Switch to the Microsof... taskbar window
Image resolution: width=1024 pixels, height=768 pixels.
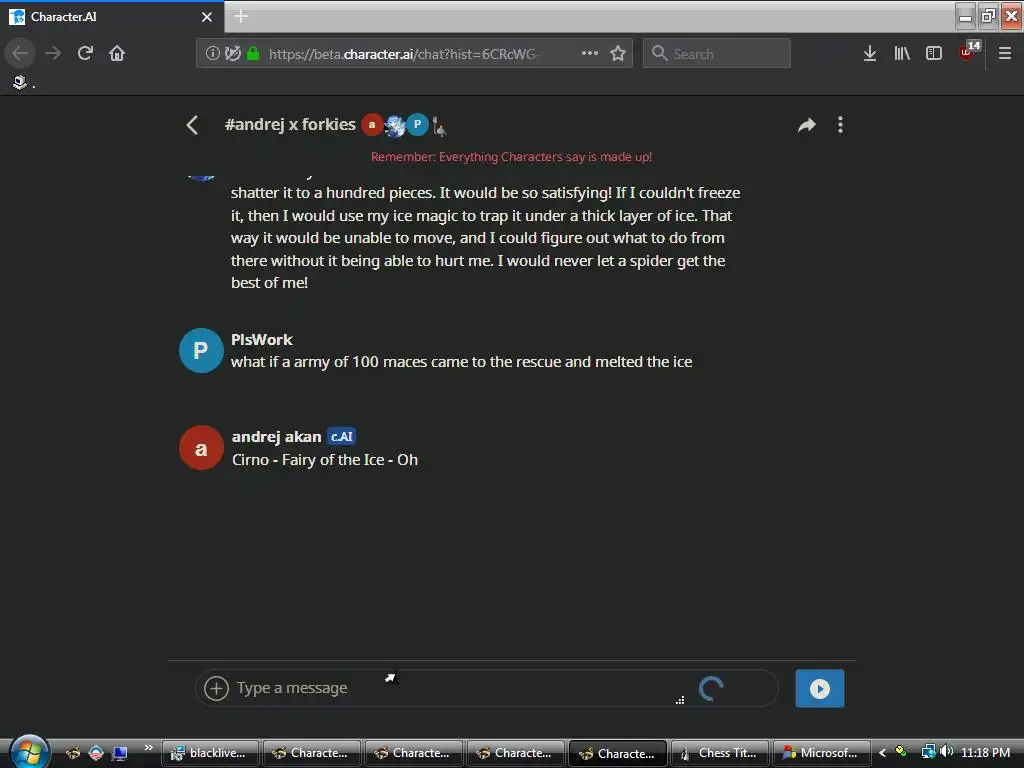821,753
